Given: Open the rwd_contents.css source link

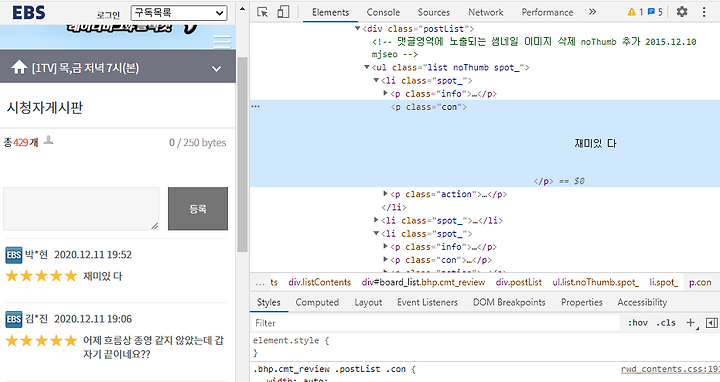Looking at the screenshot, I should [670, 369].
